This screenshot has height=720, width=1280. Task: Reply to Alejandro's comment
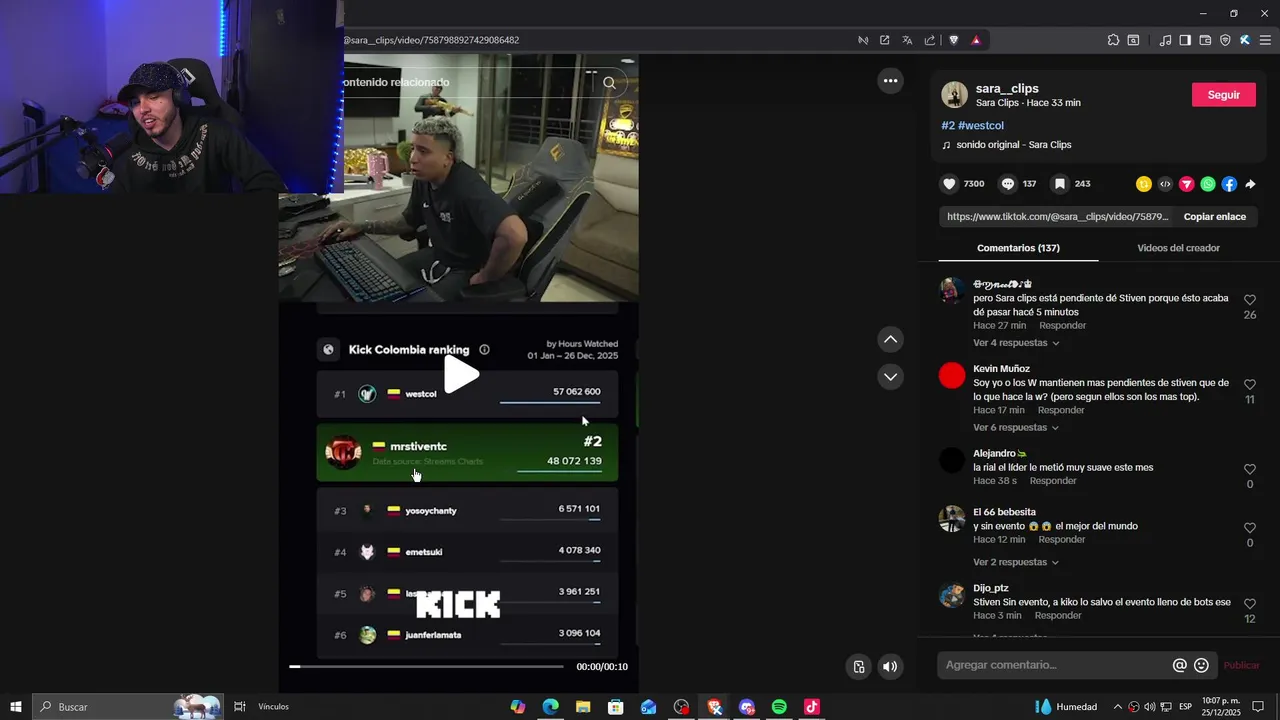click(x=1053, y=481)
